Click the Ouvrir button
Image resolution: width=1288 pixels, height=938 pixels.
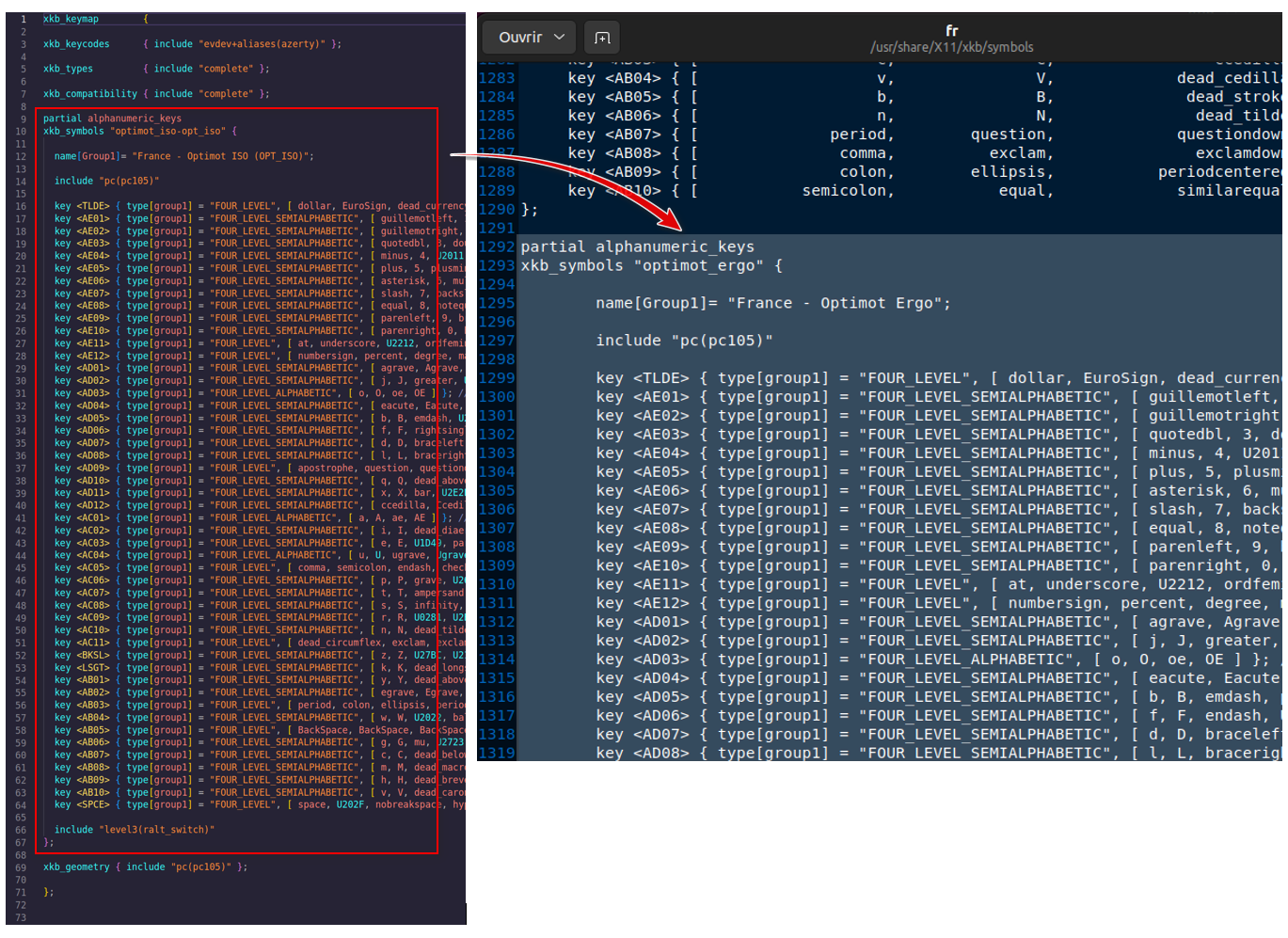519,38
